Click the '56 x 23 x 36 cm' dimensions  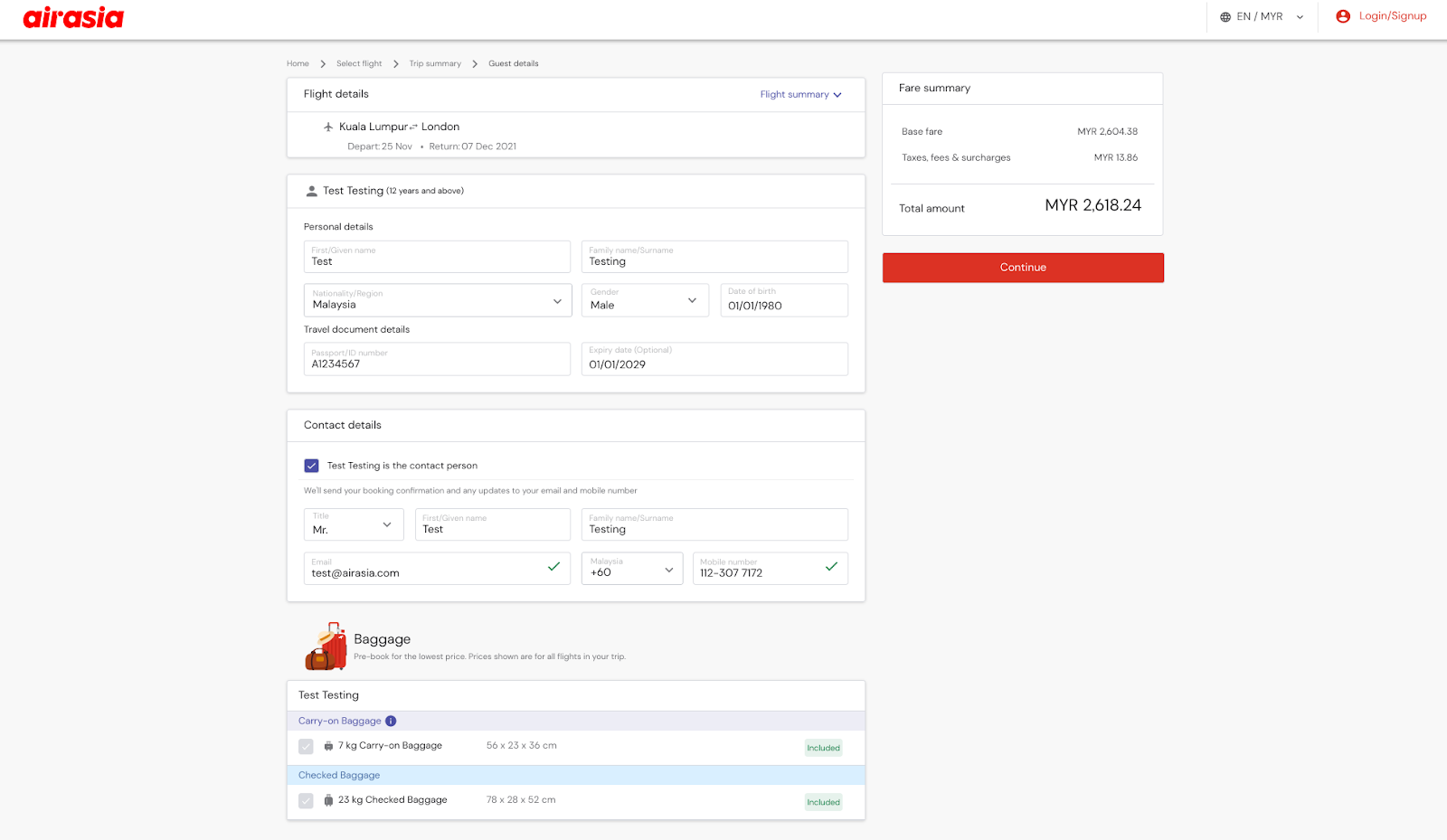coord(522,746)
